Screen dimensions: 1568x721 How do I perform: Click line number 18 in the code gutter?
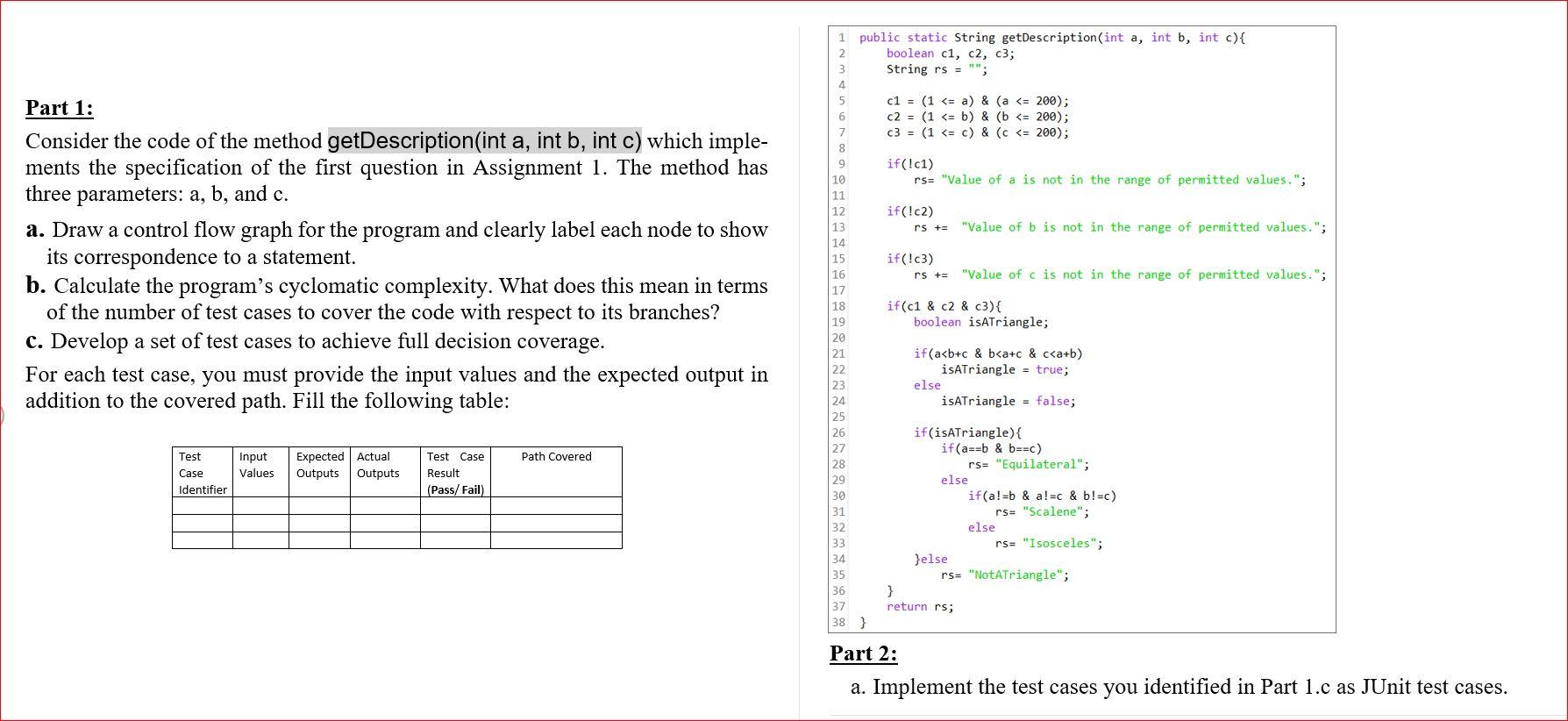click(838, 306)
